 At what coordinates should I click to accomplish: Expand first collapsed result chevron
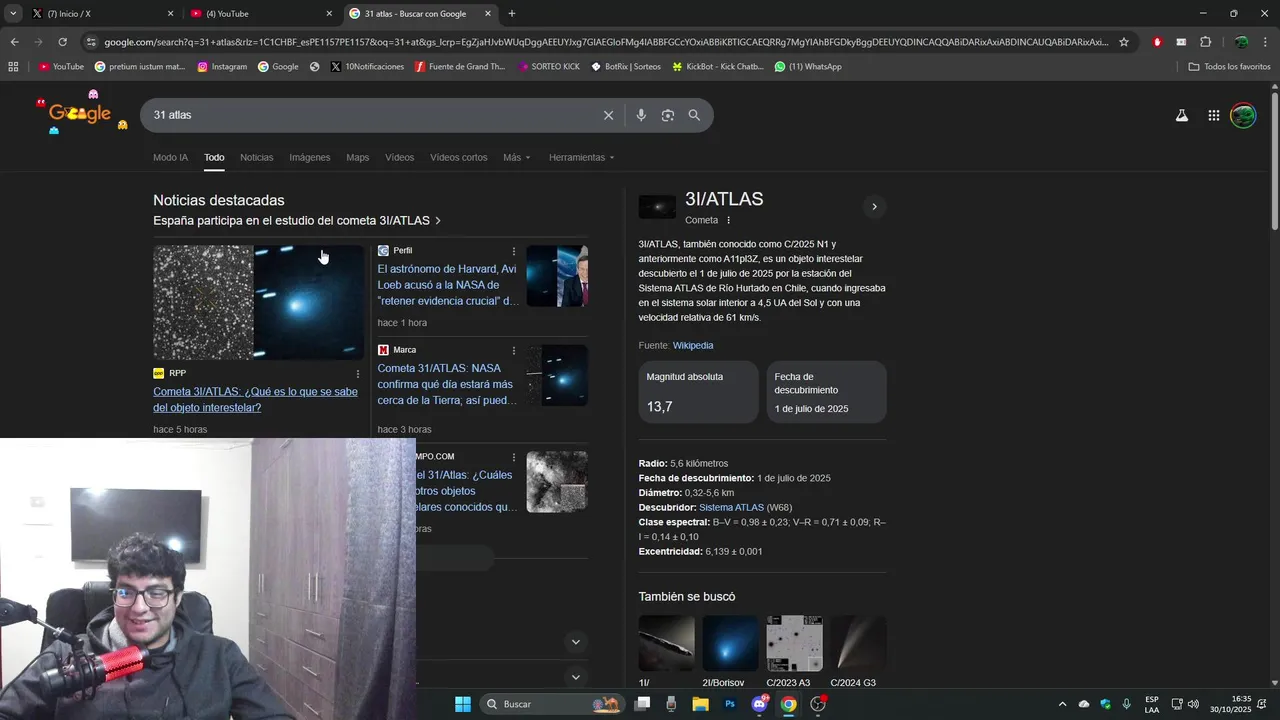coord(575,642)
